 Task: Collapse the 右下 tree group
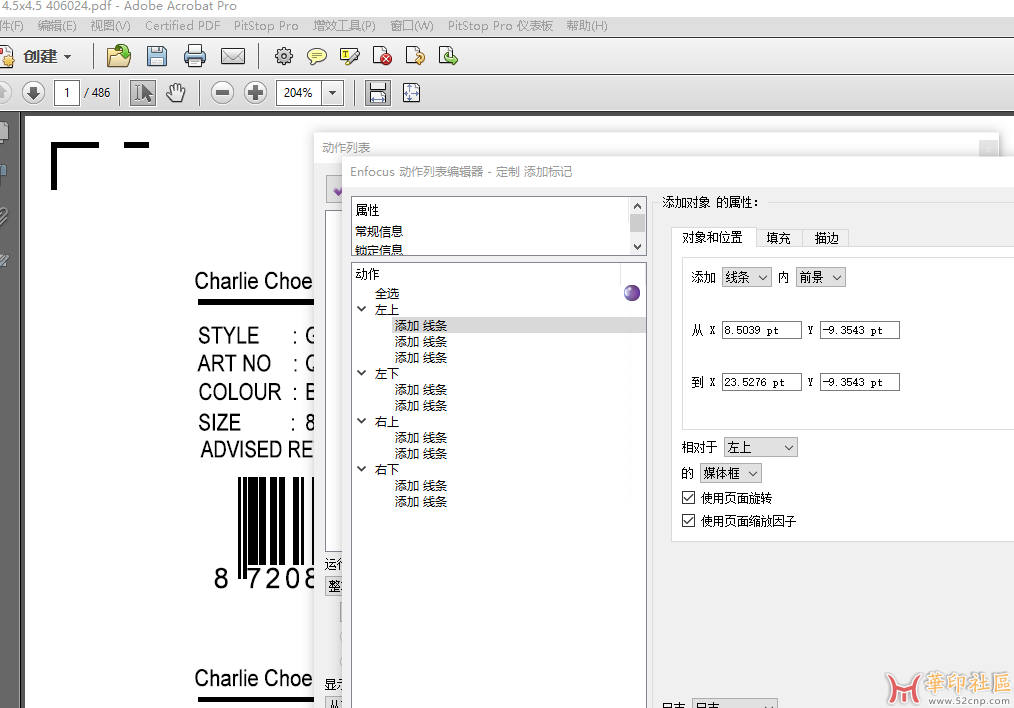click(361, 469)
